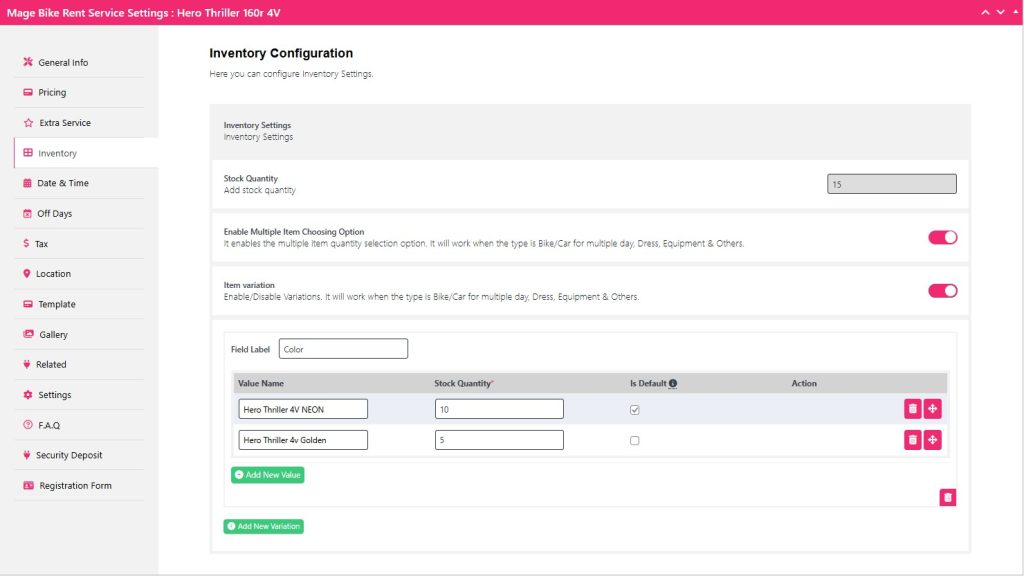Go to the Security Deposit tab

tap(69, 455)
